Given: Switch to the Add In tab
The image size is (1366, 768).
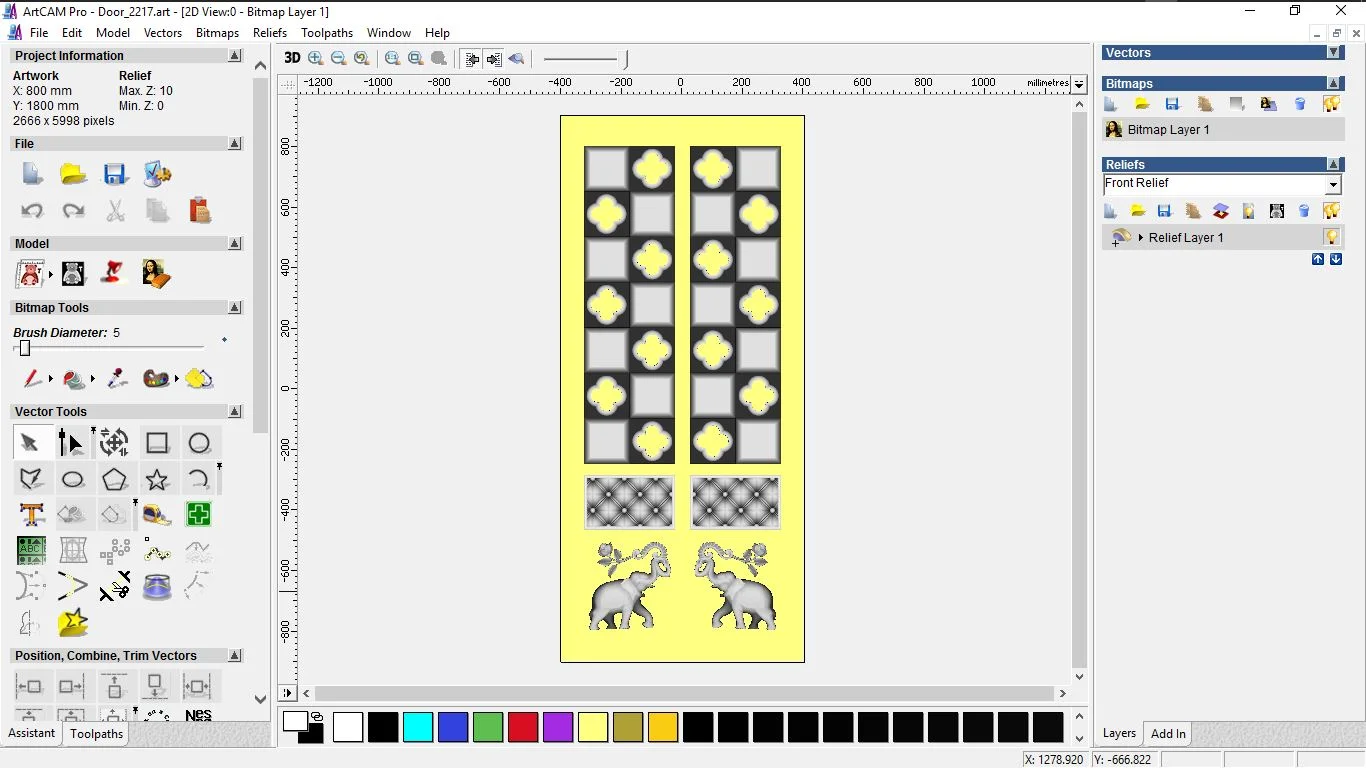Looking at the screenshot, I should 1168,734.
